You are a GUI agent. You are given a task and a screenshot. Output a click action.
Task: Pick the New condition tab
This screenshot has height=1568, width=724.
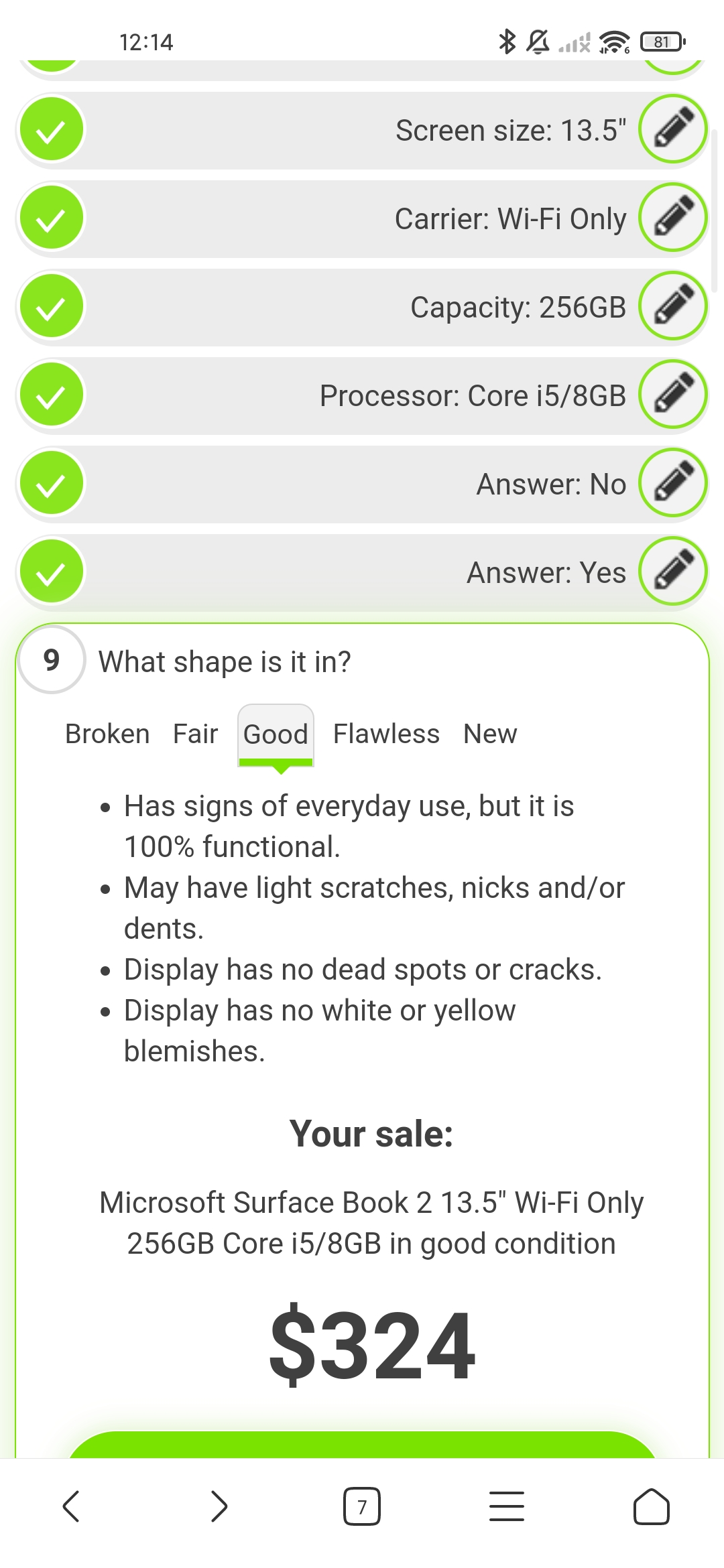pyautogui.click(x=490, y=734)
